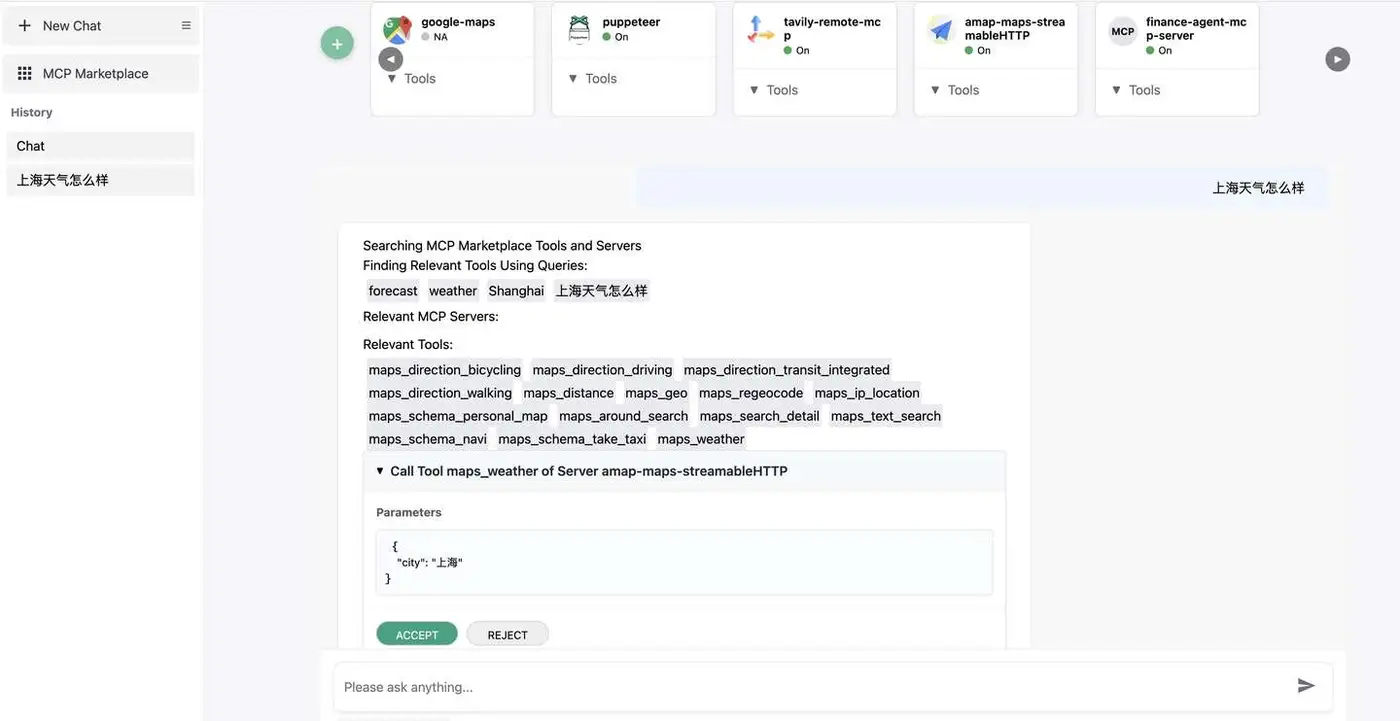Click the 上海天气怎么样 query tag
The width and height of the screenshot is (1400, 721).
coord(601,291)
